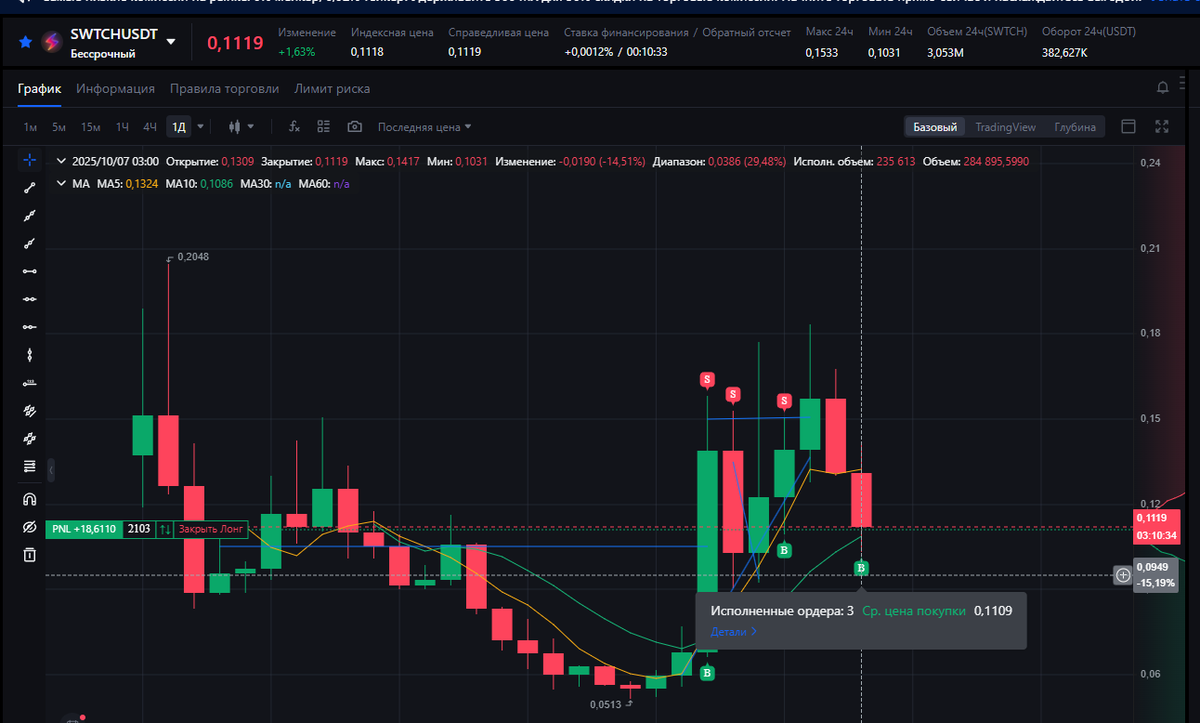
Task: Click the SWTCH coin logo icon
Action: click(x=52, y=42)
